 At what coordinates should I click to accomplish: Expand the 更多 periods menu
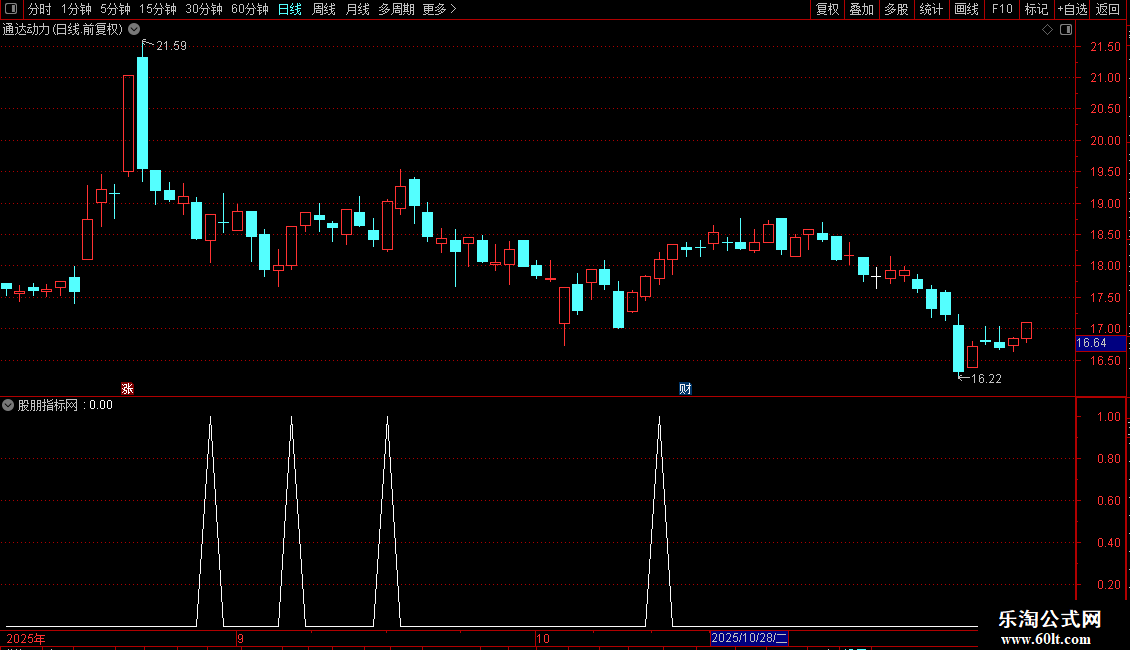(x=440, y=9)
